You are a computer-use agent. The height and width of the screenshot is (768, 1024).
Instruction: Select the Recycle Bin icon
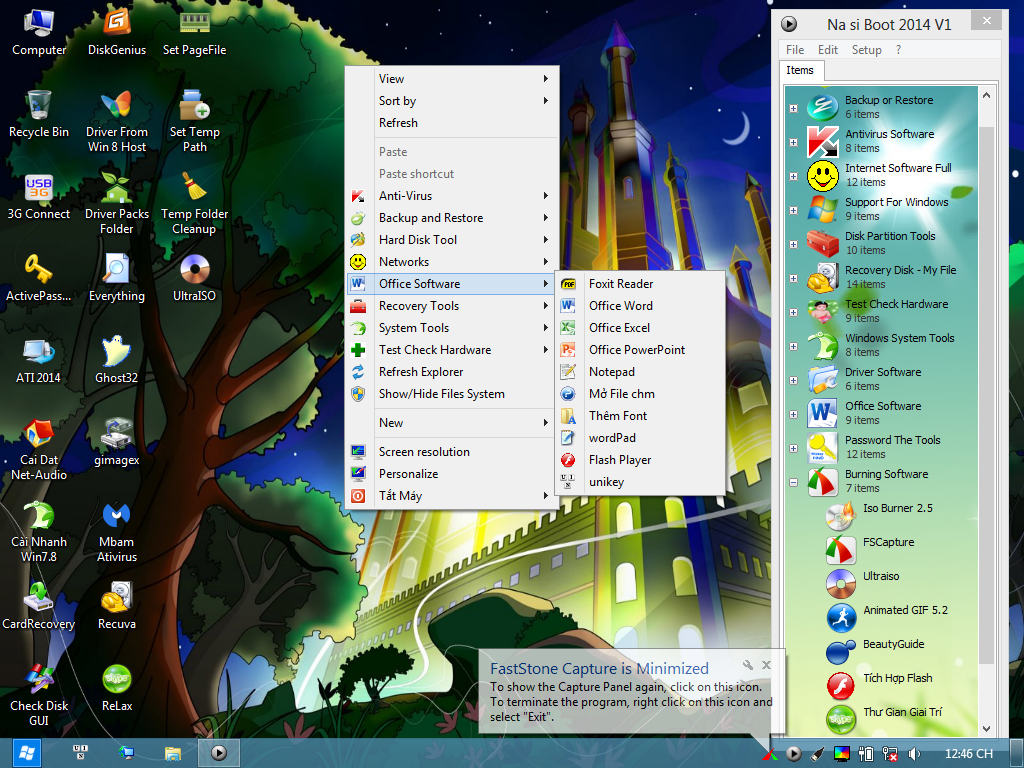tap(39, 114)
